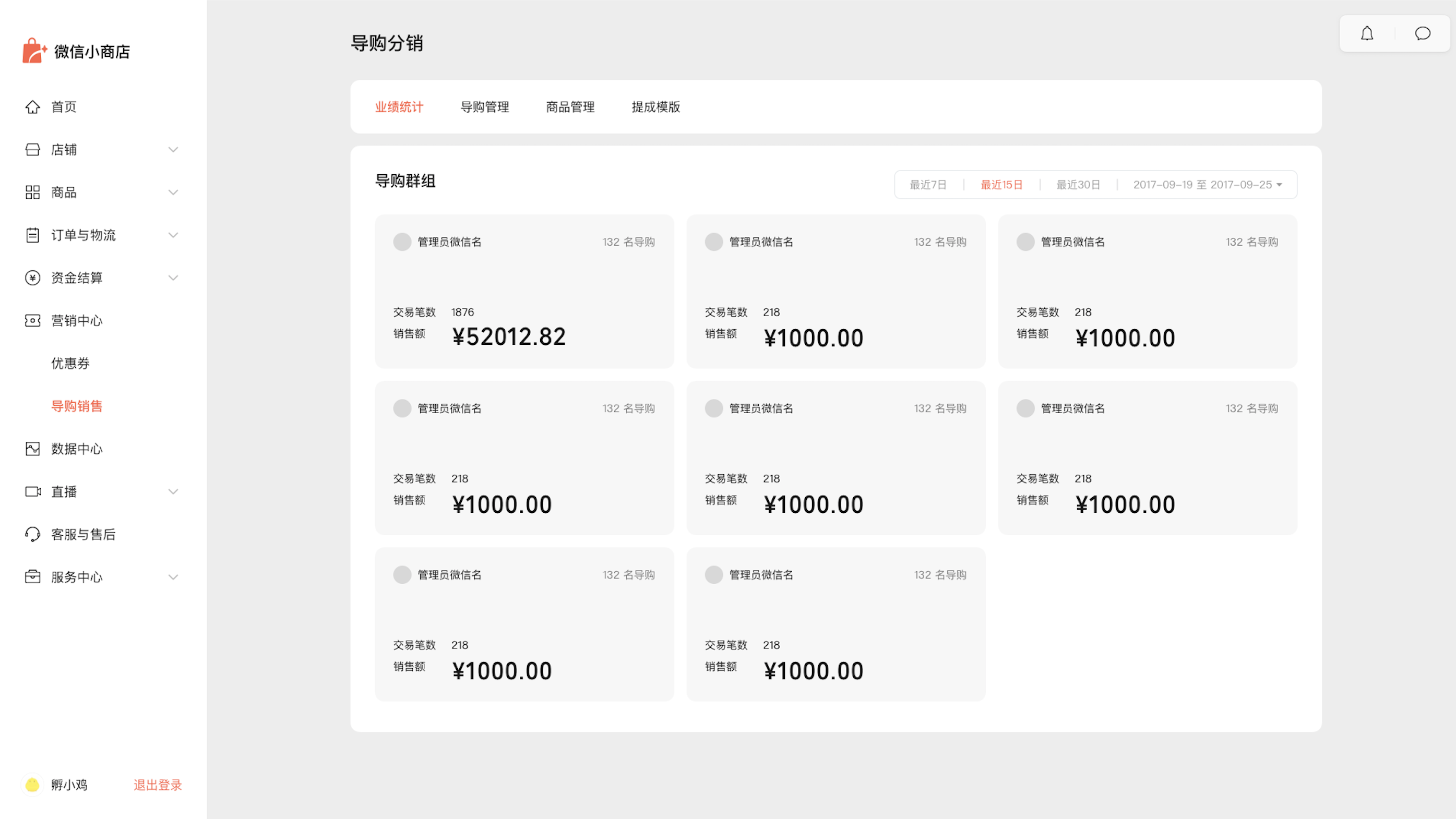Click the 退出登录 link
This screenshot has height=819, width=1456.
point(158,785)
